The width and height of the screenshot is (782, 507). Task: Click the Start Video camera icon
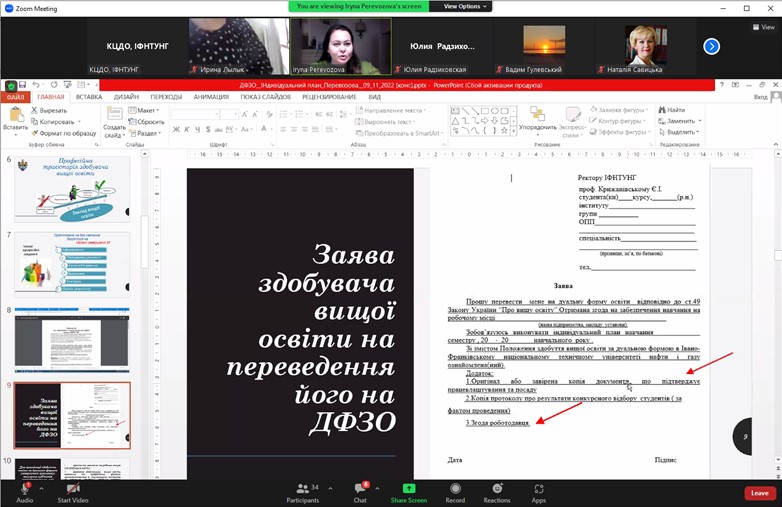[x=72, y=488]
